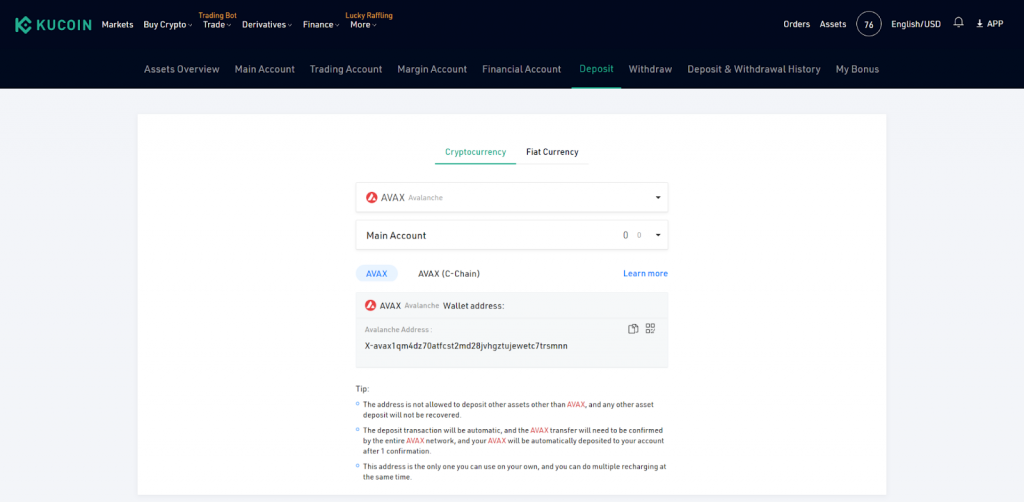
Task: Change language via English/USD
Action: point(916,24)
